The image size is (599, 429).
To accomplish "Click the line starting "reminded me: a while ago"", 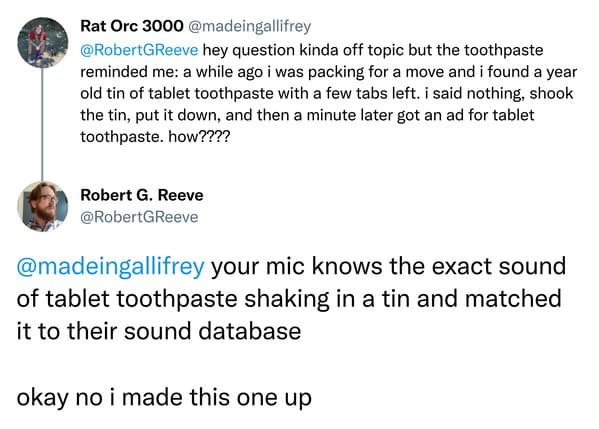I will (329, 72).
